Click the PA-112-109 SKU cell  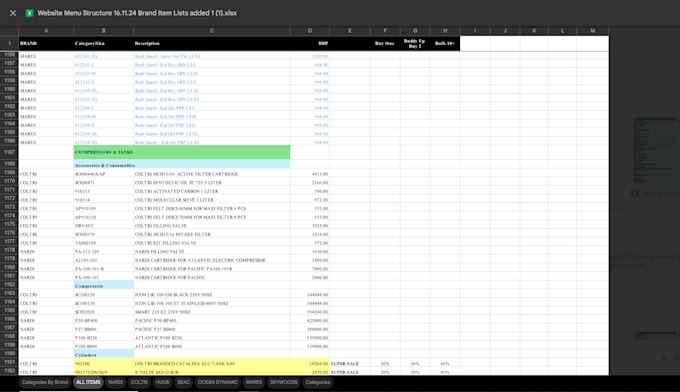tap(104, 252)
